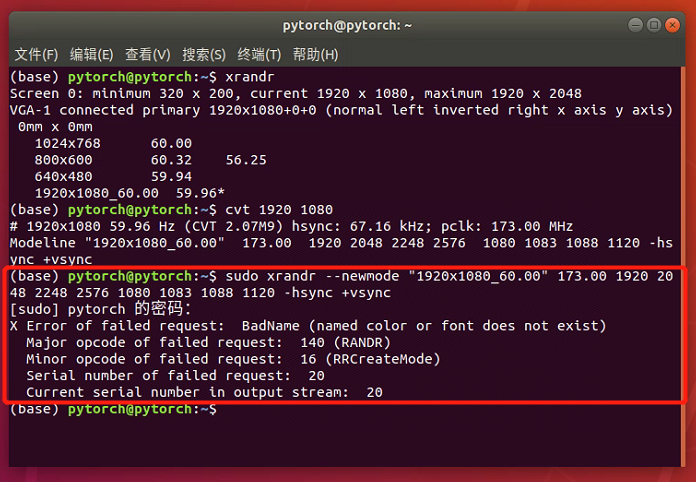Click the '56.25' refresh rate value

tap(246, 160)
